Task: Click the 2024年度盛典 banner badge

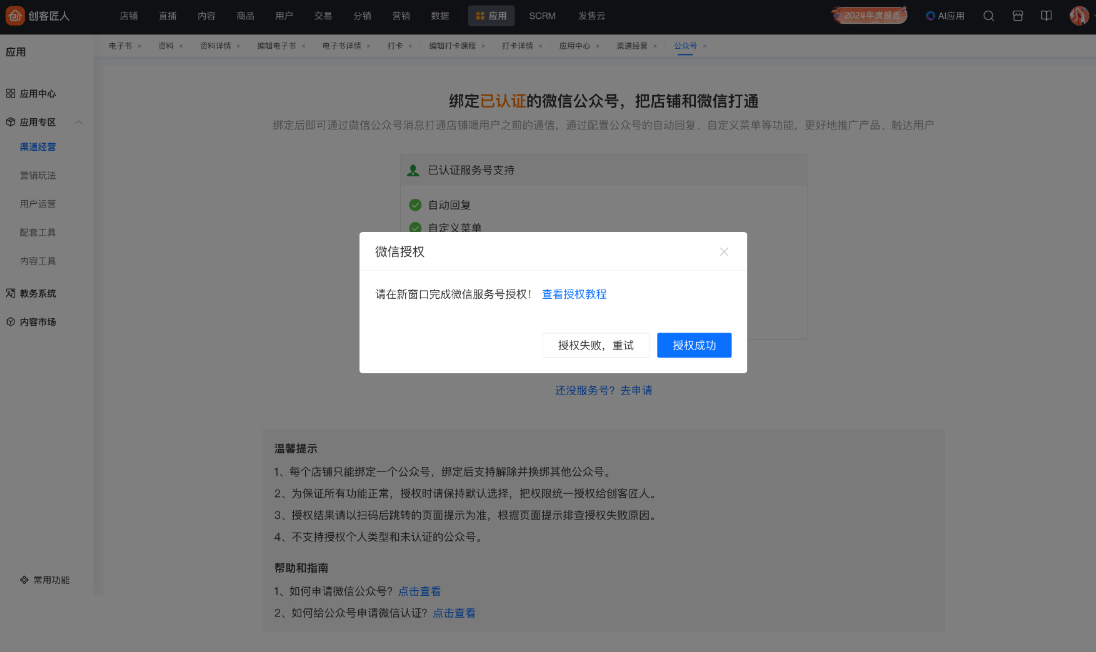Action: (870, 16)
